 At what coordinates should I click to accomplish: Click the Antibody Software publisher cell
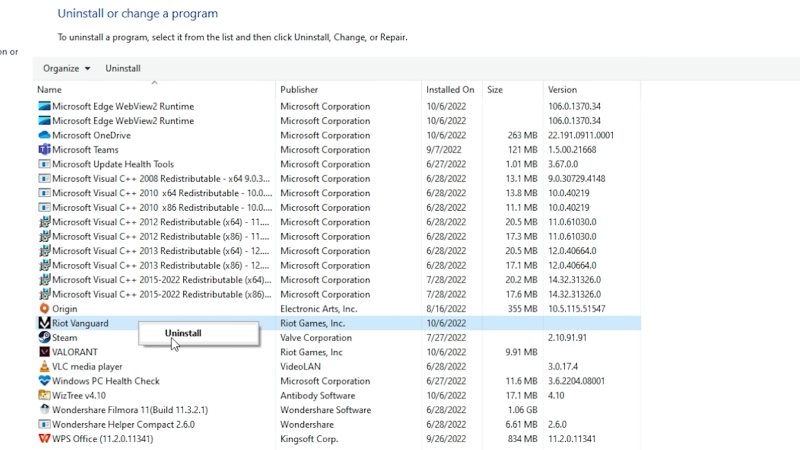point(317,395)
